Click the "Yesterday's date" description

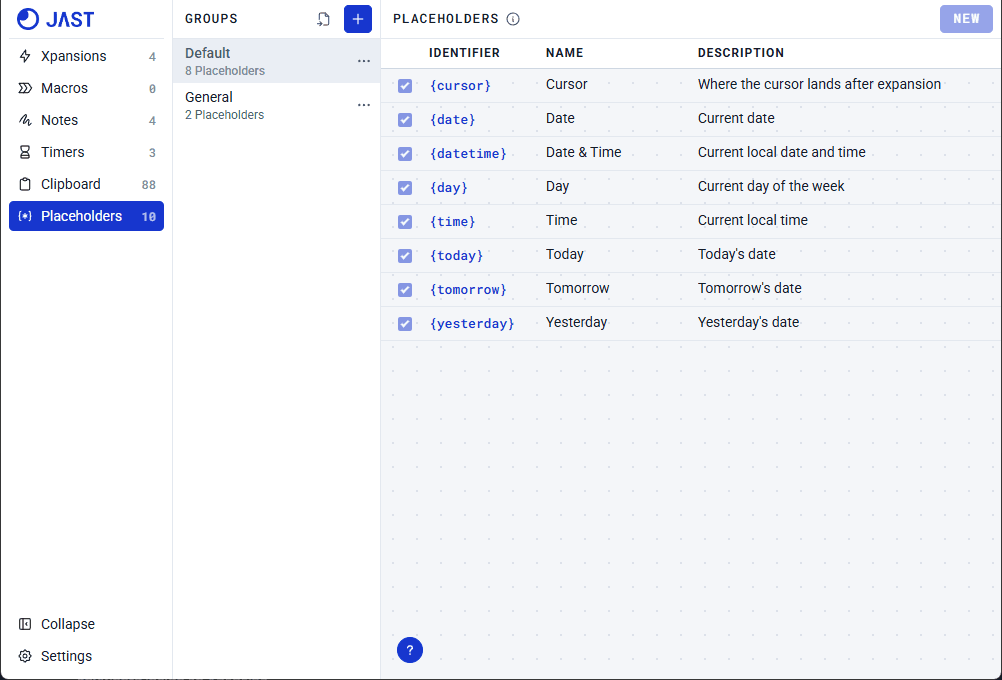(748, 322)
